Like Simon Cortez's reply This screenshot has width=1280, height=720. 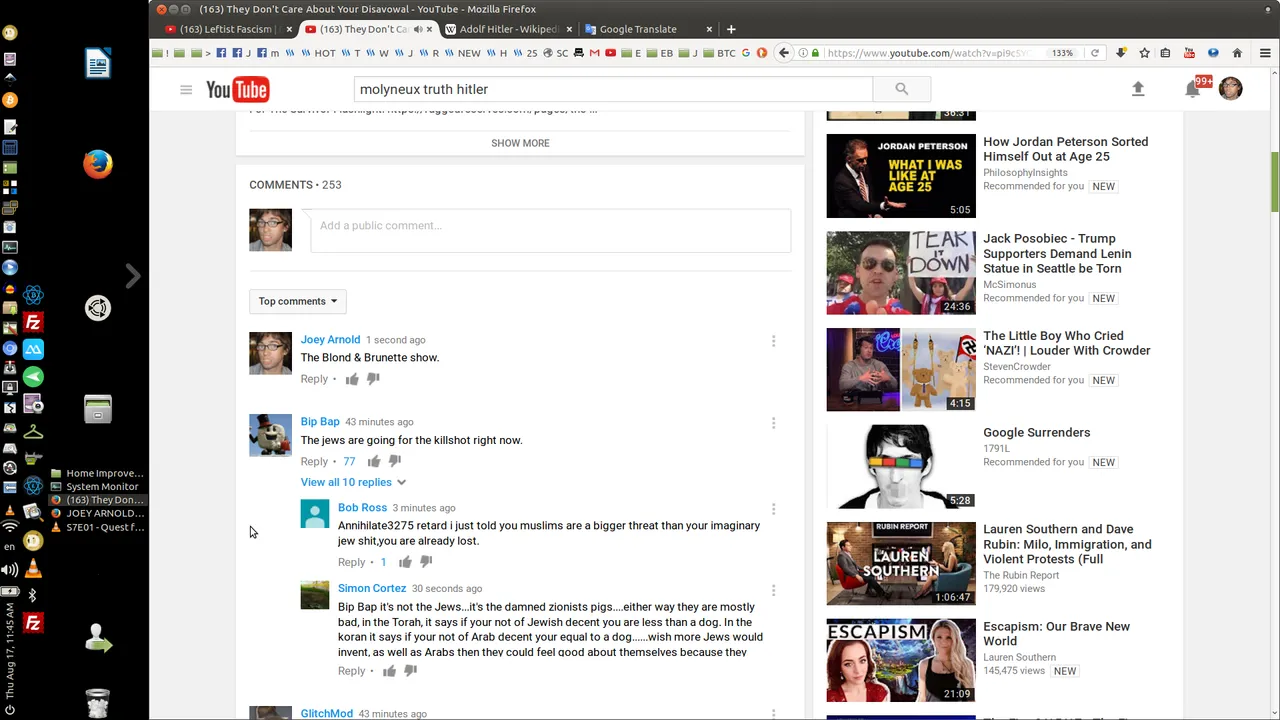[x=389, y=671]
